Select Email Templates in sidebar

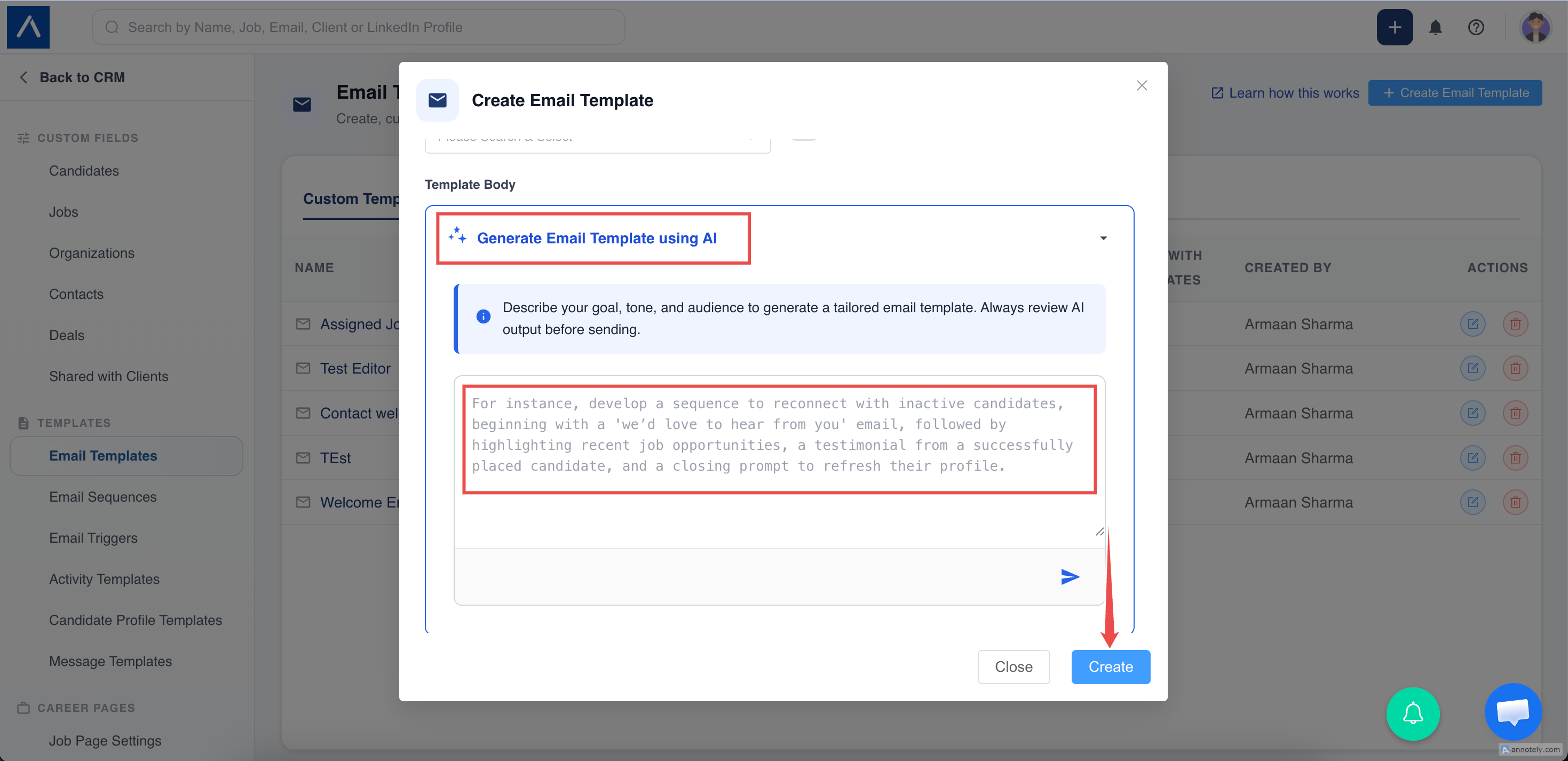tap(126, 456)
